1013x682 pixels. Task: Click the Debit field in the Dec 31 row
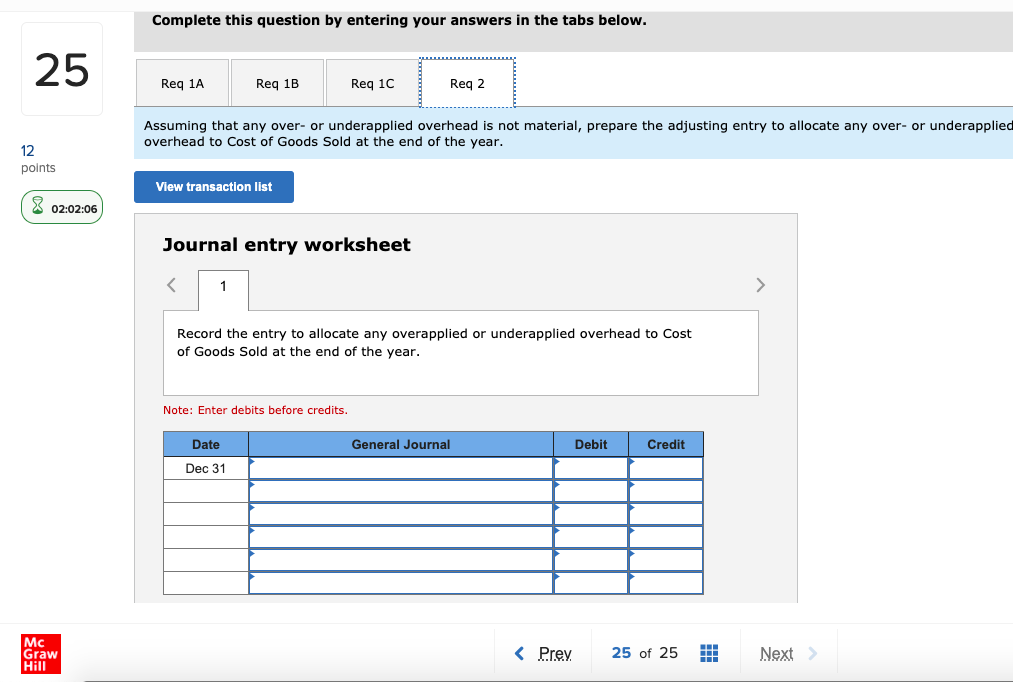click(590, 467)
